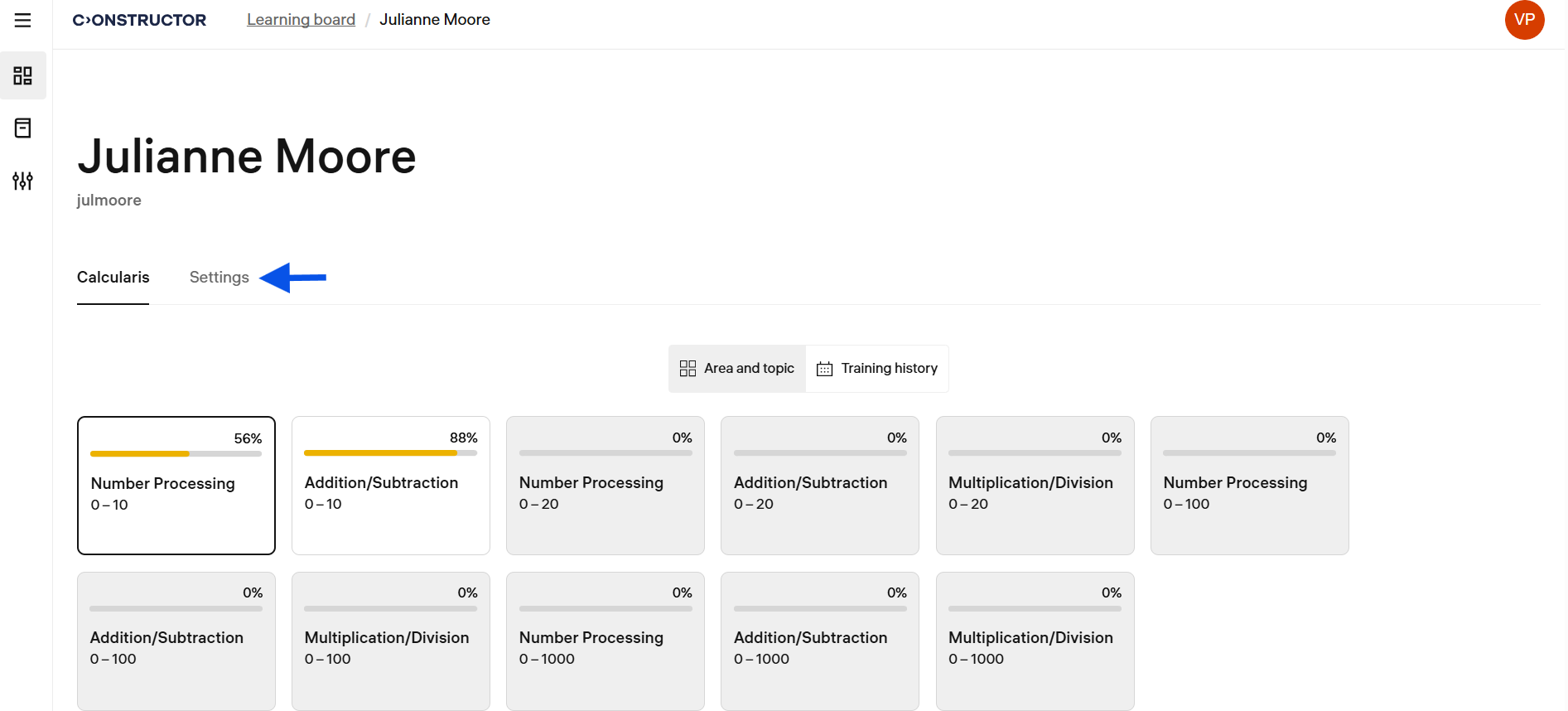This screenshot has height=711, width=1568.
Task: Open Number Processing 0–100 card
Action: tap(1250, 486)
